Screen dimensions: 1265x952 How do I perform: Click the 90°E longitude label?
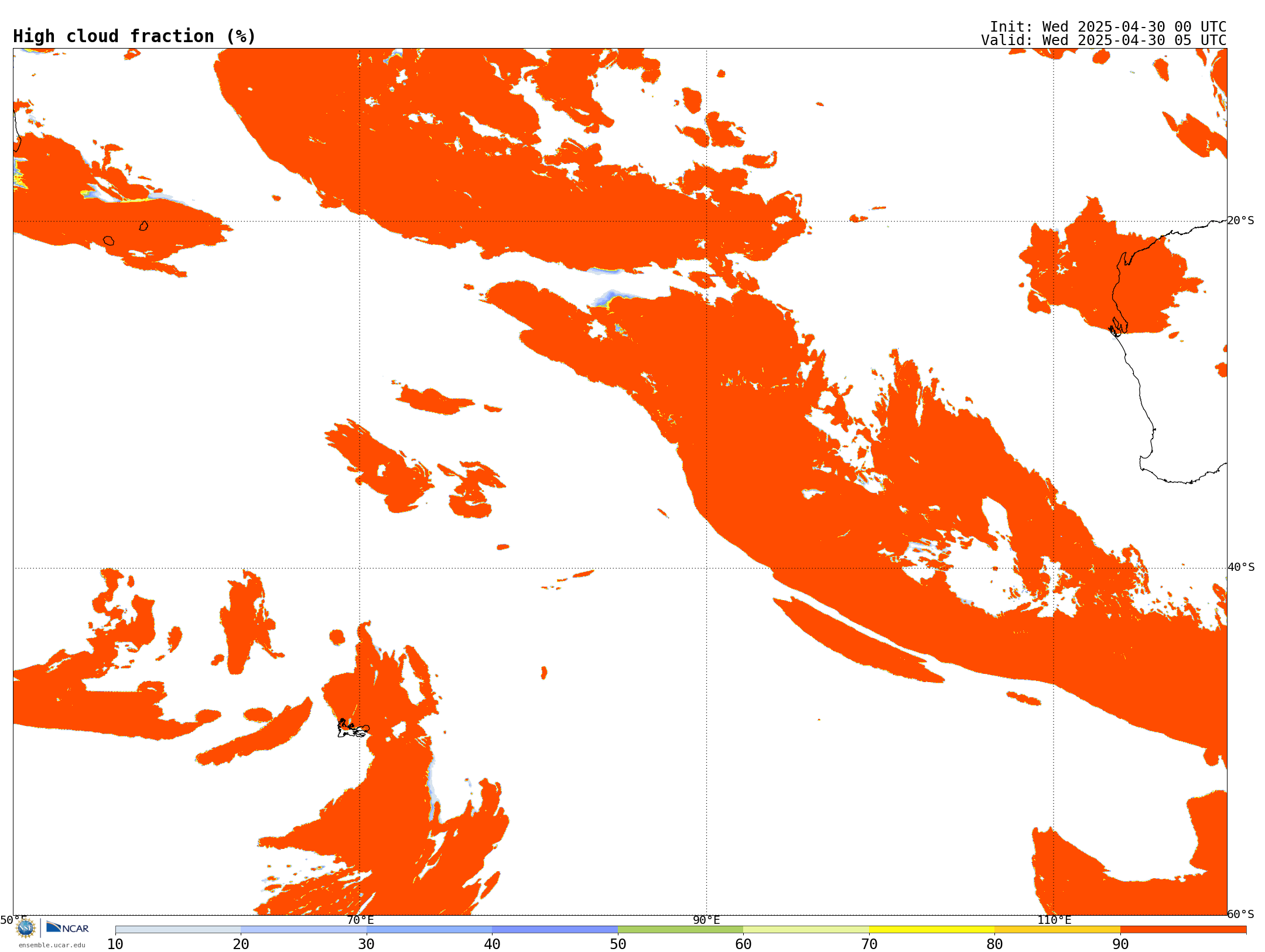coord(706,920)
